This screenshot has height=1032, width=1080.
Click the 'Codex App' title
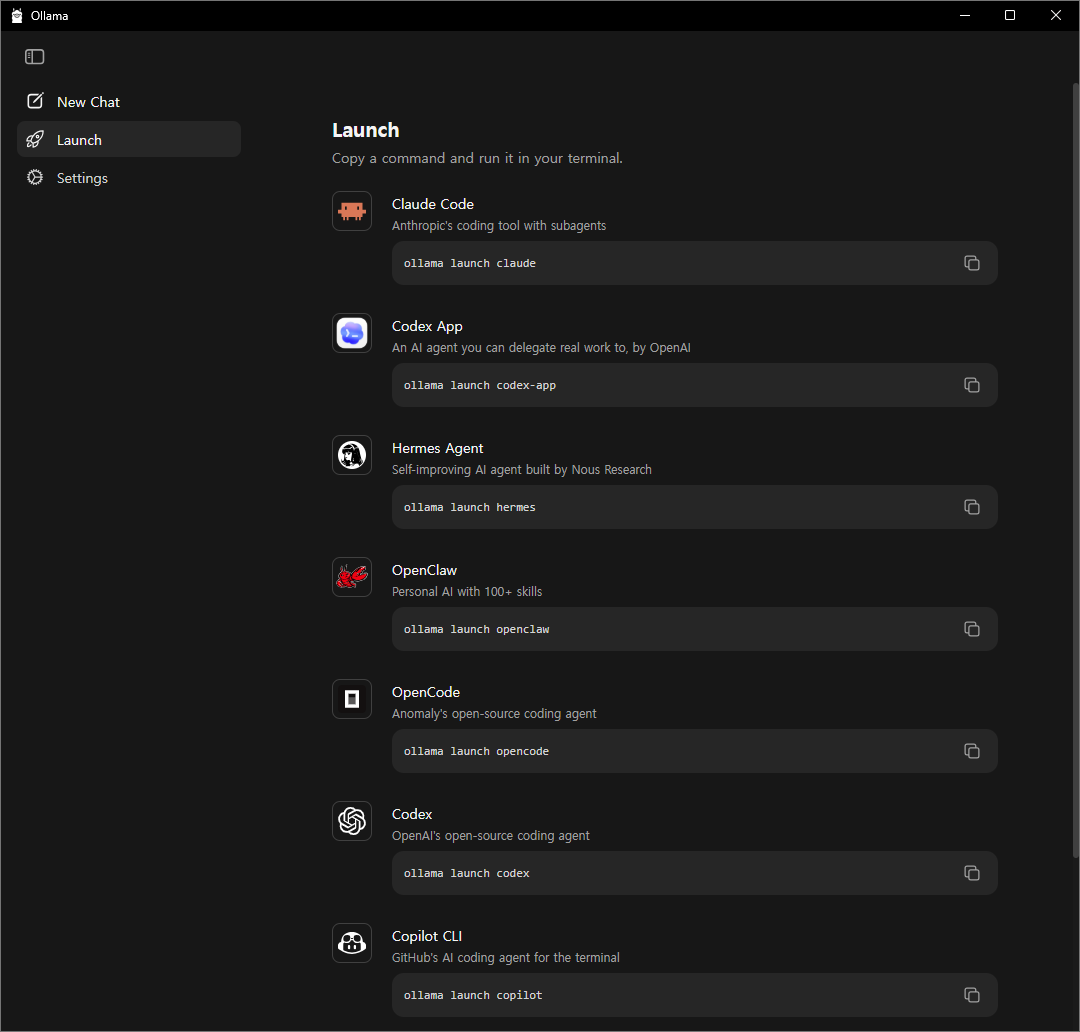[427, 327]
